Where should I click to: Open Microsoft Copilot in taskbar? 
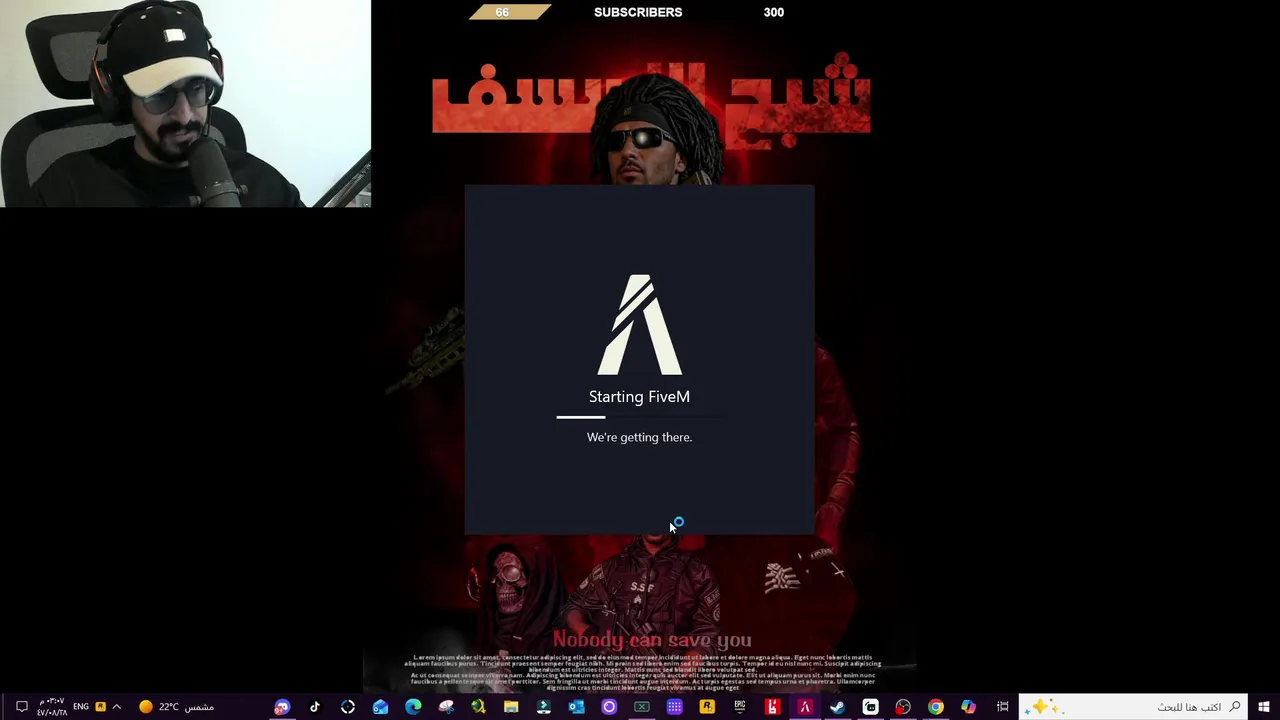coord(968,707)
